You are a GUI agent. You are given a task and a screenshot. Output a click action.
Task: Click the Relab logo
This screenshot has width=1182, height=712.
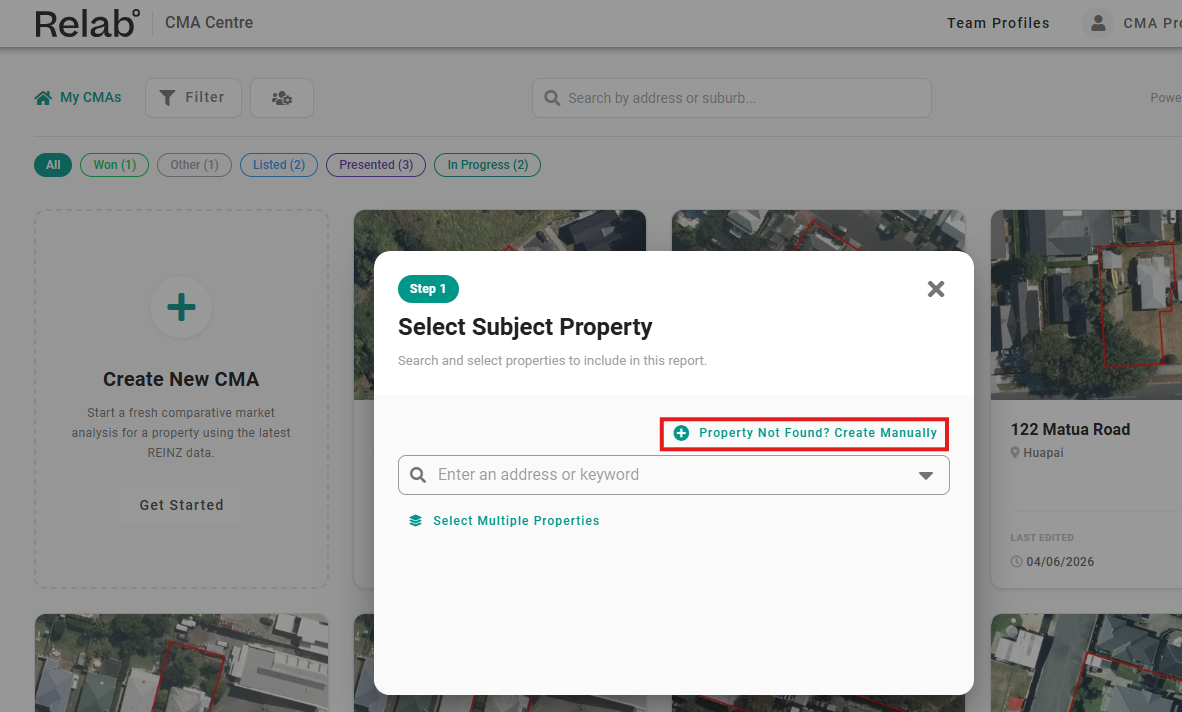pyautogui.click(x=87, y=23)
